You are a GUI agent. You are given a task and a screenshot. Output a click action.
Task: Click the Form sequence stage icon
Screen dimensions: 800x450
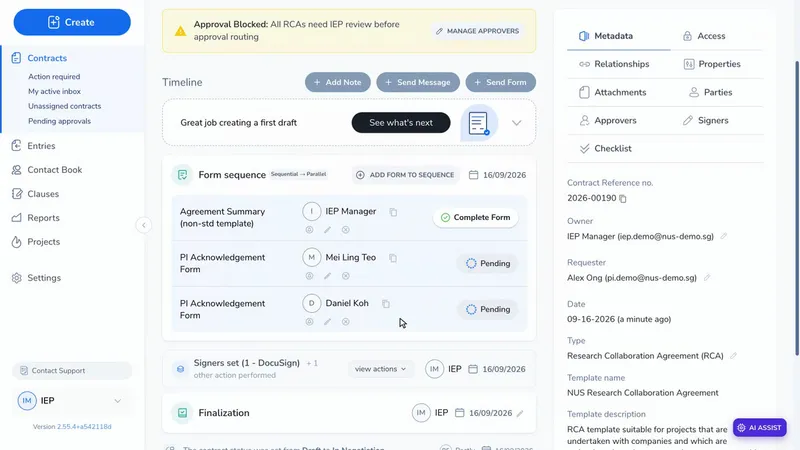pyautogui.click(x=182, y=175)
